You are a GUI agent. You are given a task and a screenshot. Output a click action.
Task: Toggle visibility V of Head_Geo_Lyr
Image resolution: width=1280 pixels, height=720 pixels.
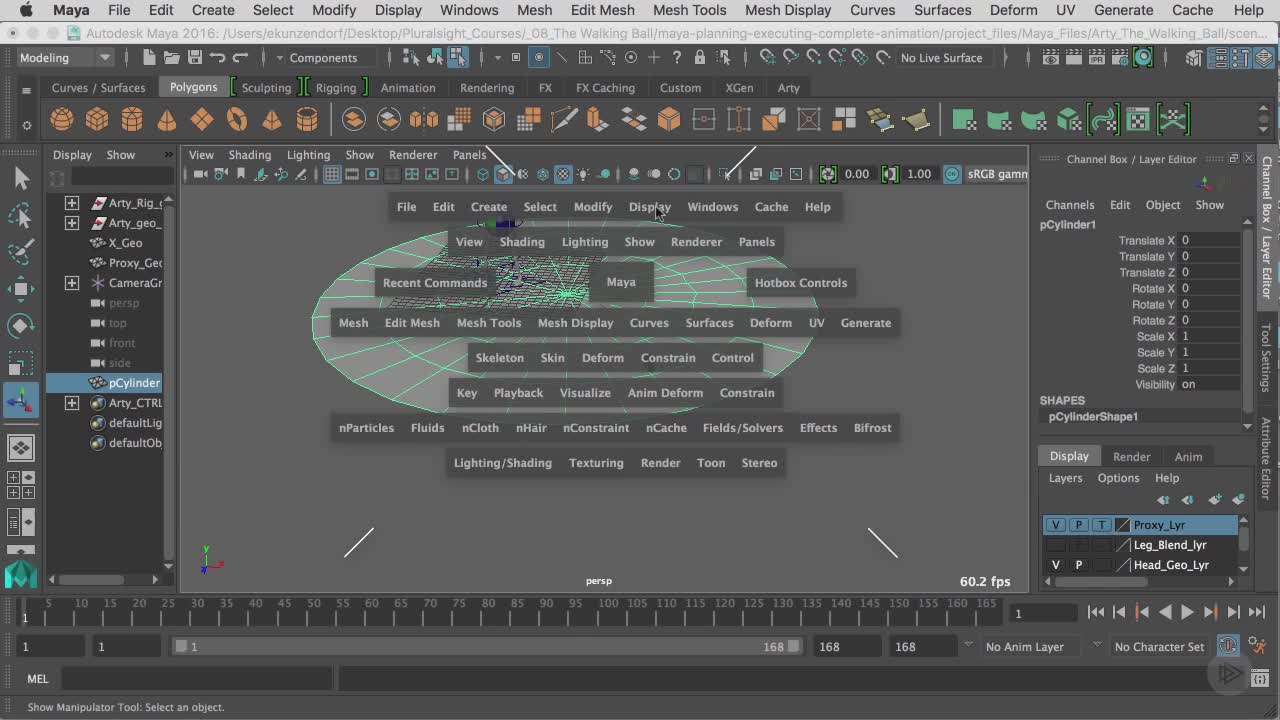(x=1056, y=565)
